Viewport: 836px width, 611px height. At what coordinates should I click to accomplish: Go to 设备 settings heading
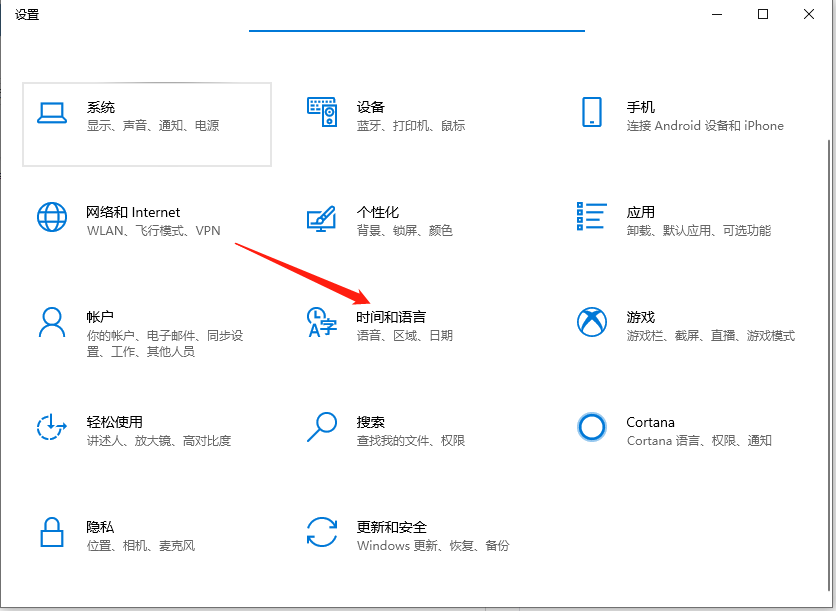[371, 107]
